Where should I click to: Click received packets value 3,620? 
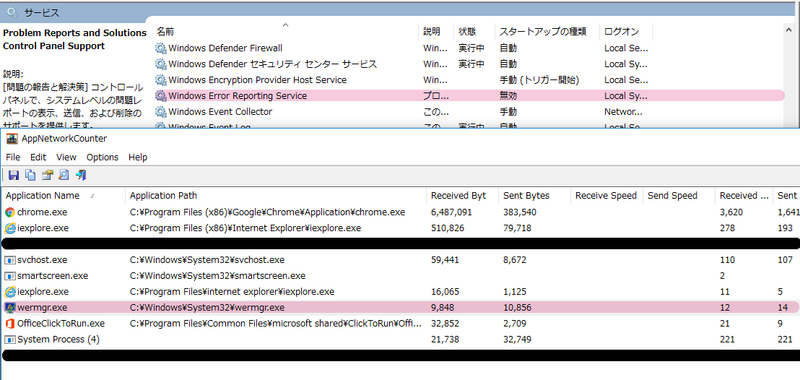731,212
